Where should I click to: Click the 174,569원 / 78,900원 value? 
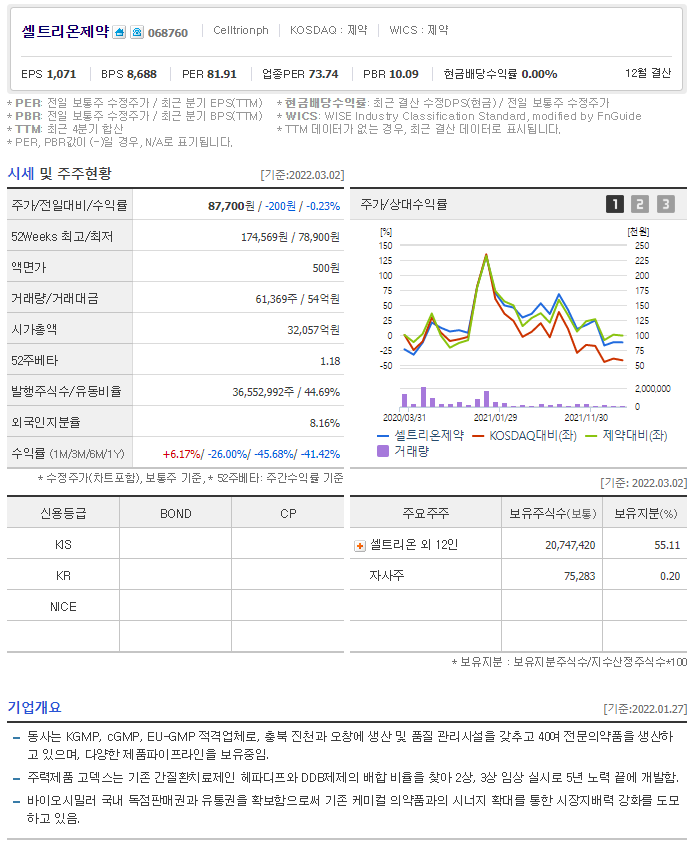pyautogui.click(x=290, y=237)
